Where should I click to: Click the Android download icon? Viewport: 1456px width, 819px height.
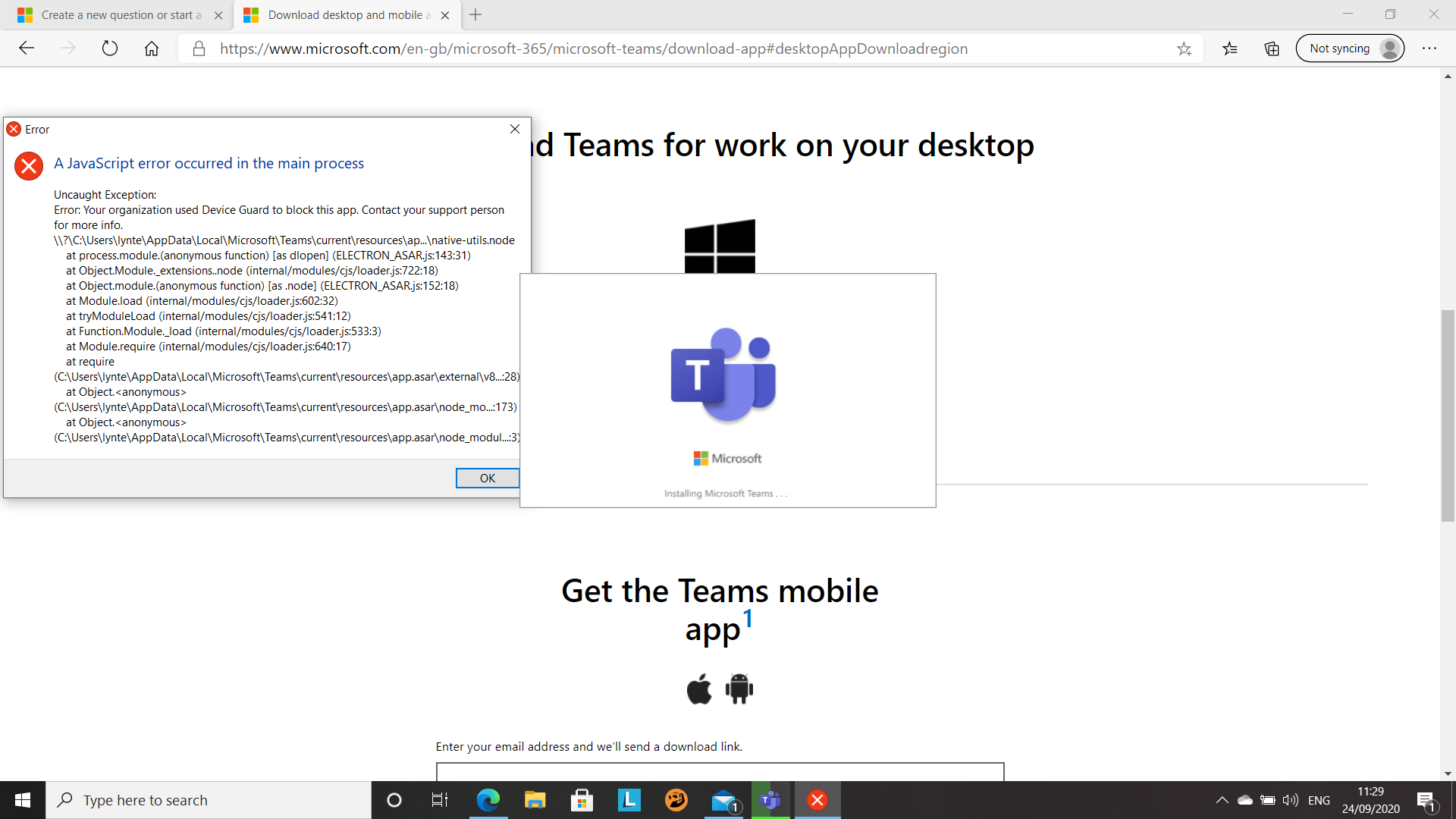(x=739, y=689)
